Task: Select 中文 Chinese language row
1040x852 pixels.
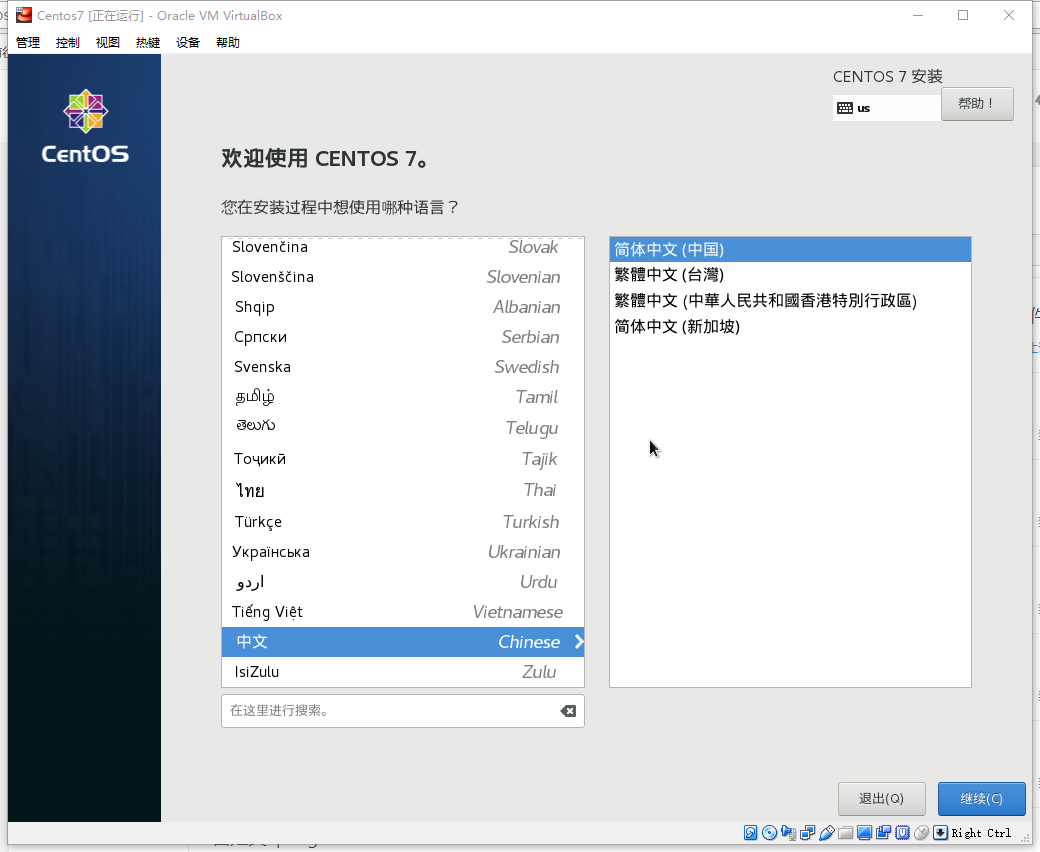Action: point(403,642)
